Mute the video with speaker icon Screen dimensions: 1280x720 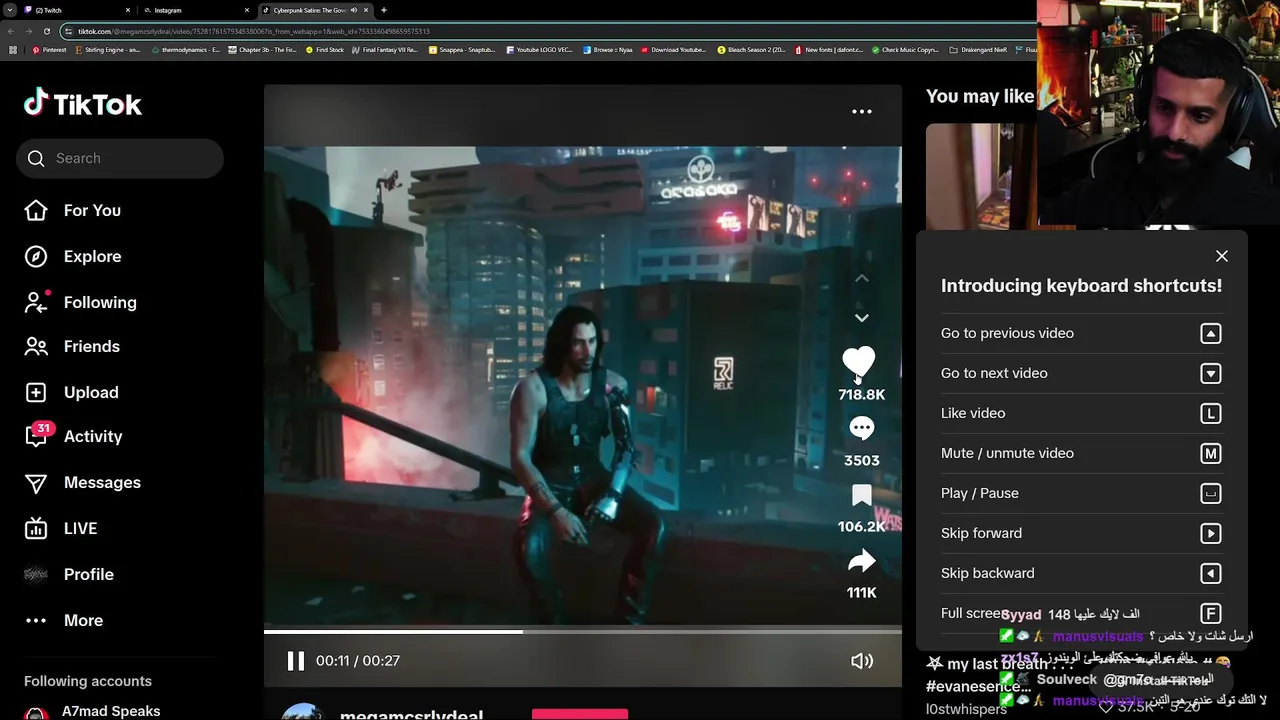[861, 661]
